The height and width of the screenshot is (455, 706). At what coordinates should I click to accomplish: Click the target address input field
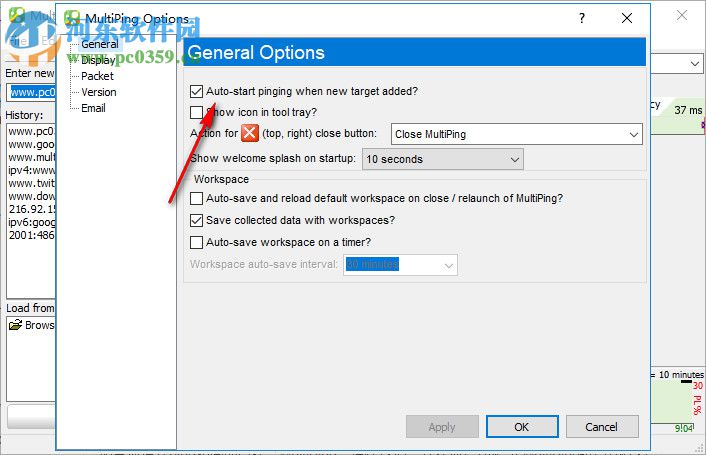pyautogui.click(x=30, y=92)
